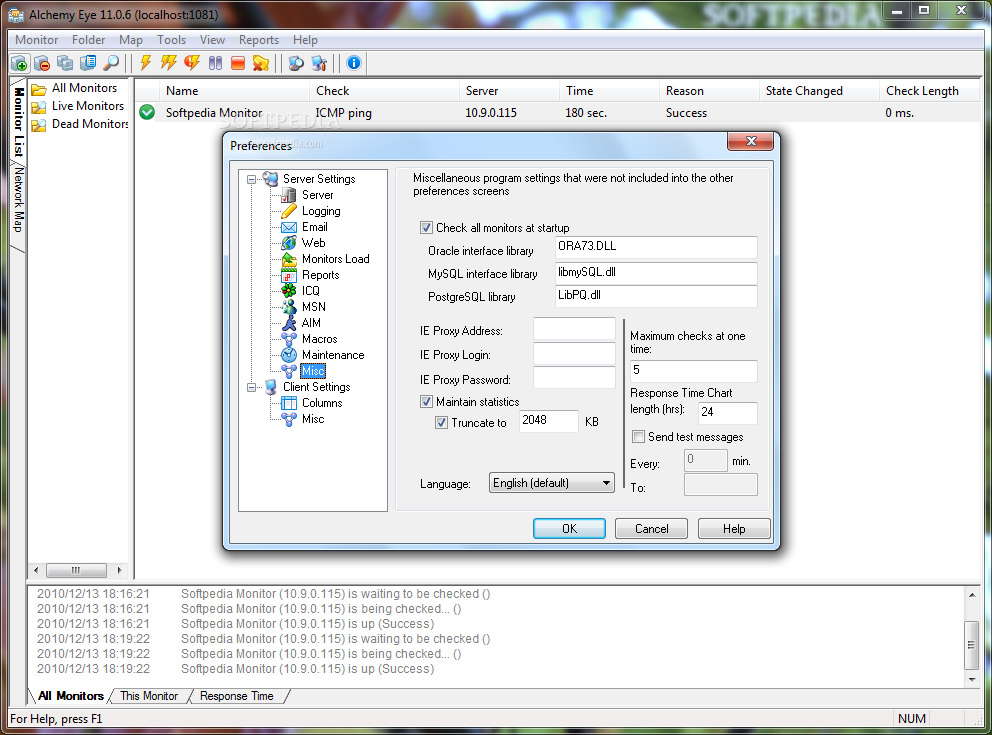Screen dimensions: 992x735
Task: Select AIM in the preferences tree
Action: tap(311, 323)
